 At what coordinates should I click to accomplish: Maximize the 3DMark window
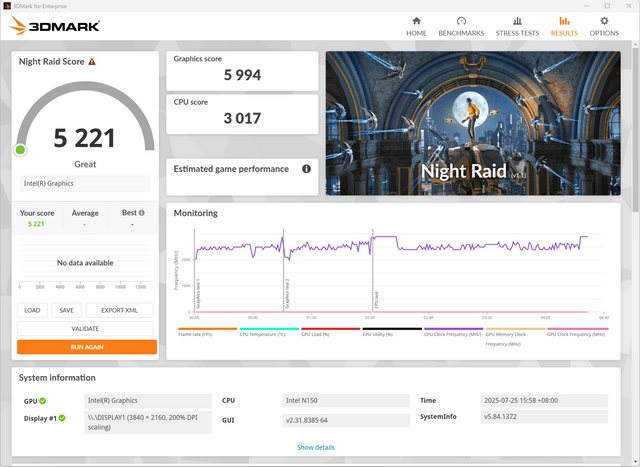pyautogui.click(x=607, y=6)
